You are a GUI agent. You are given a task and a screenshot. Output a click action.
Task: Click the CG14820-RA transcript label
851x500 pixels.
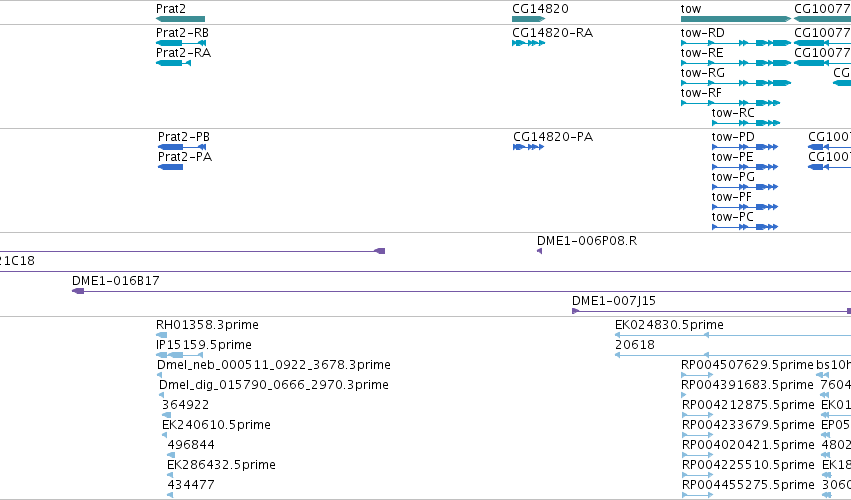pyautogui.click(x=552, y=33)
